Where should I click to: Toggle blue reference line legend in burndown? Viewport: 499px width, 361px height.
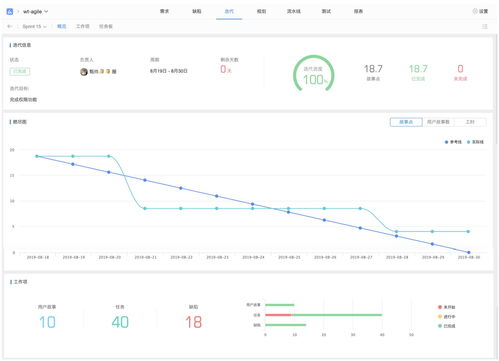point(453,142)
